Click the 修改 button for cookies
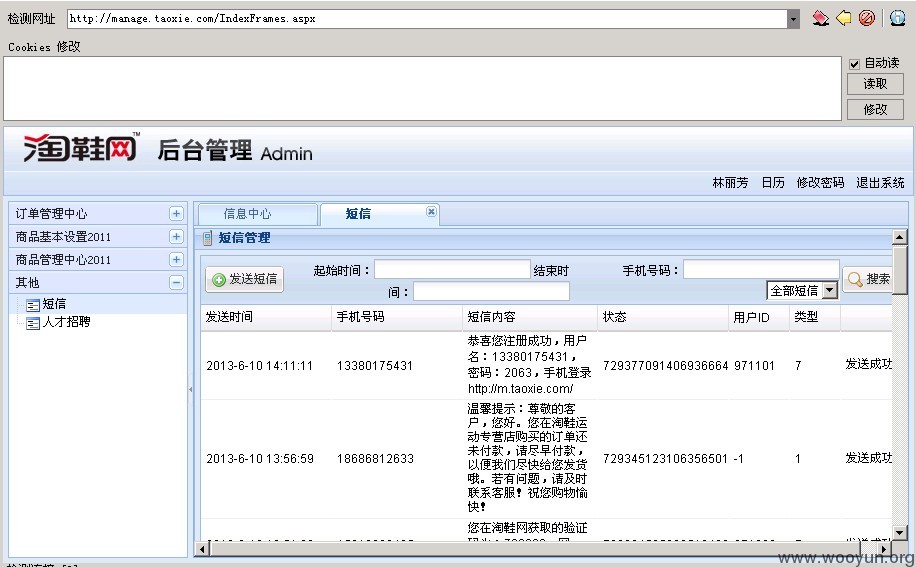This screenshot has height=567, width=916. (875, 109)
